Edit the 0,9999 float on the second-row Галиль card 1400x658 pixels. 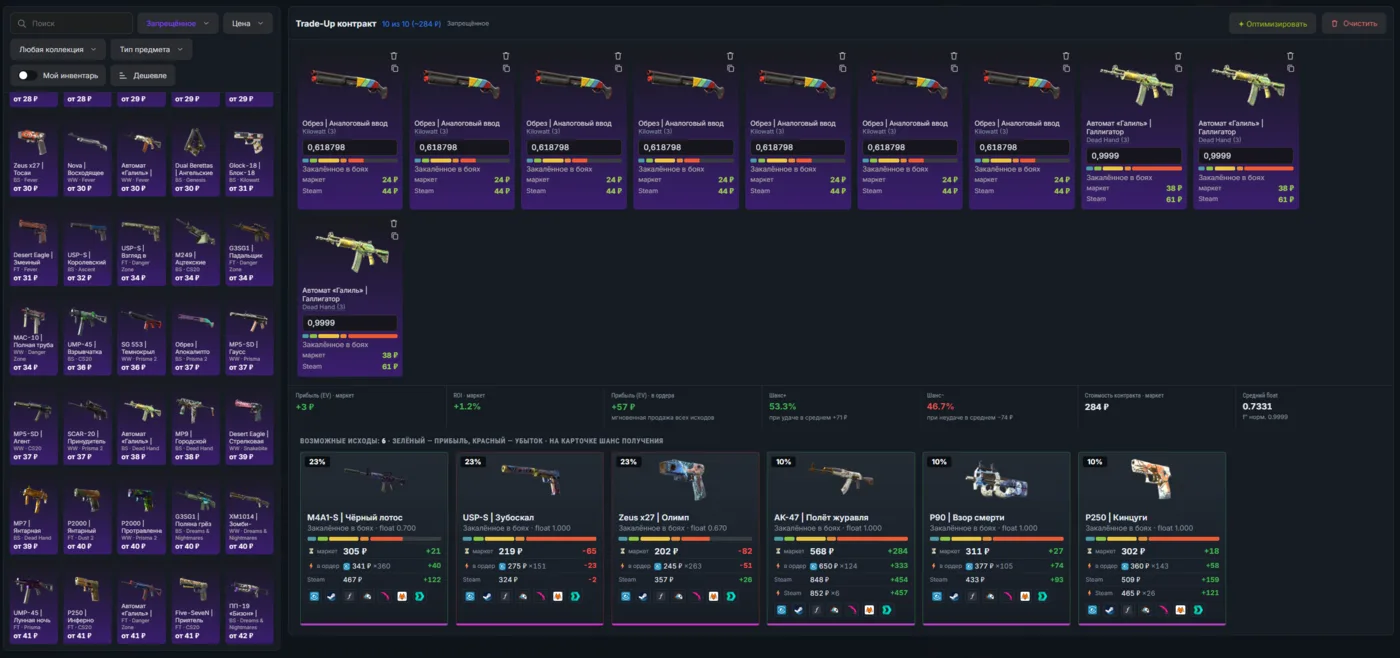click(x=350, y=323)
